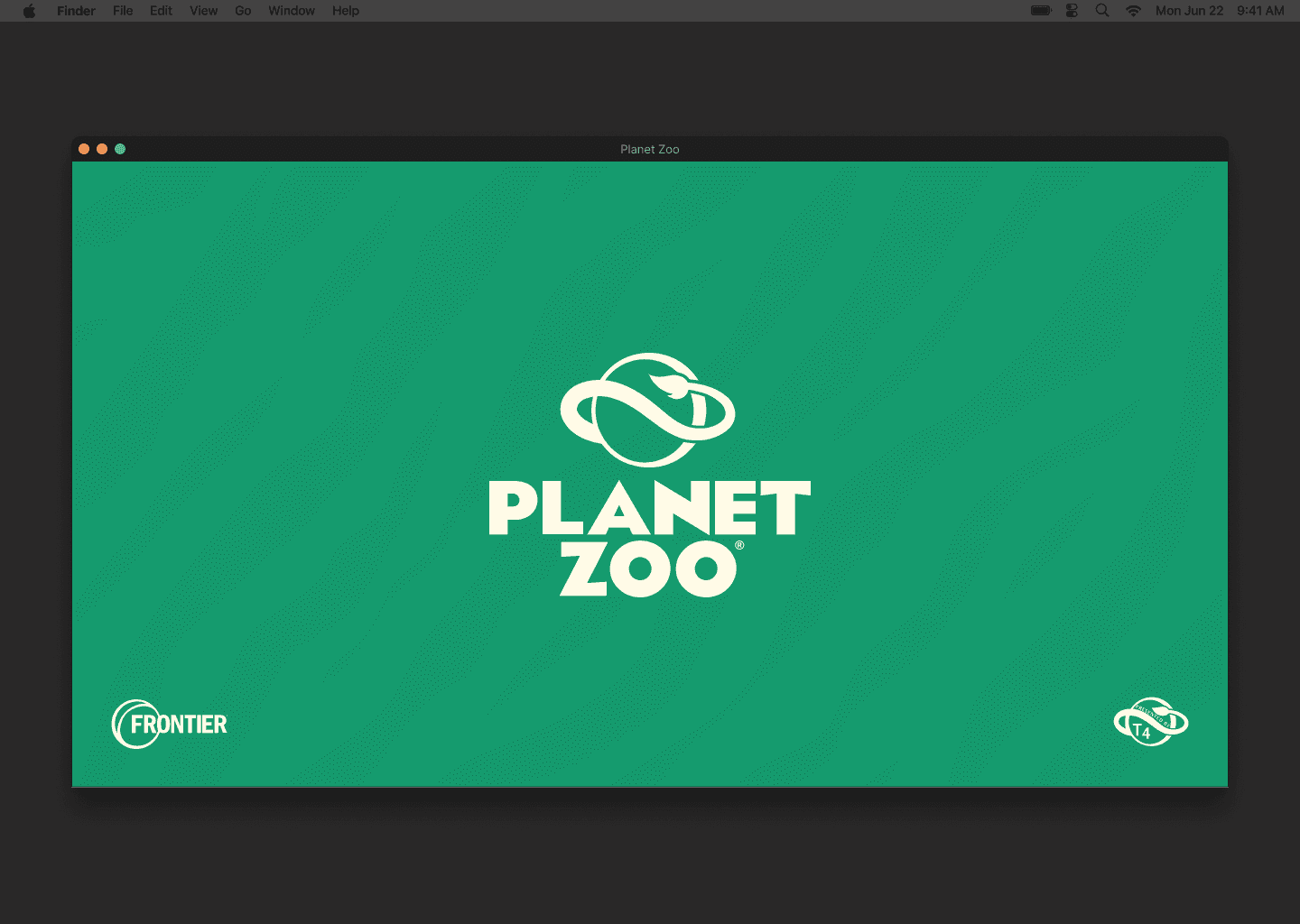Open the Window menu
The width and height of the screenshot is (1300, 924).
click(x=292, y=11)
